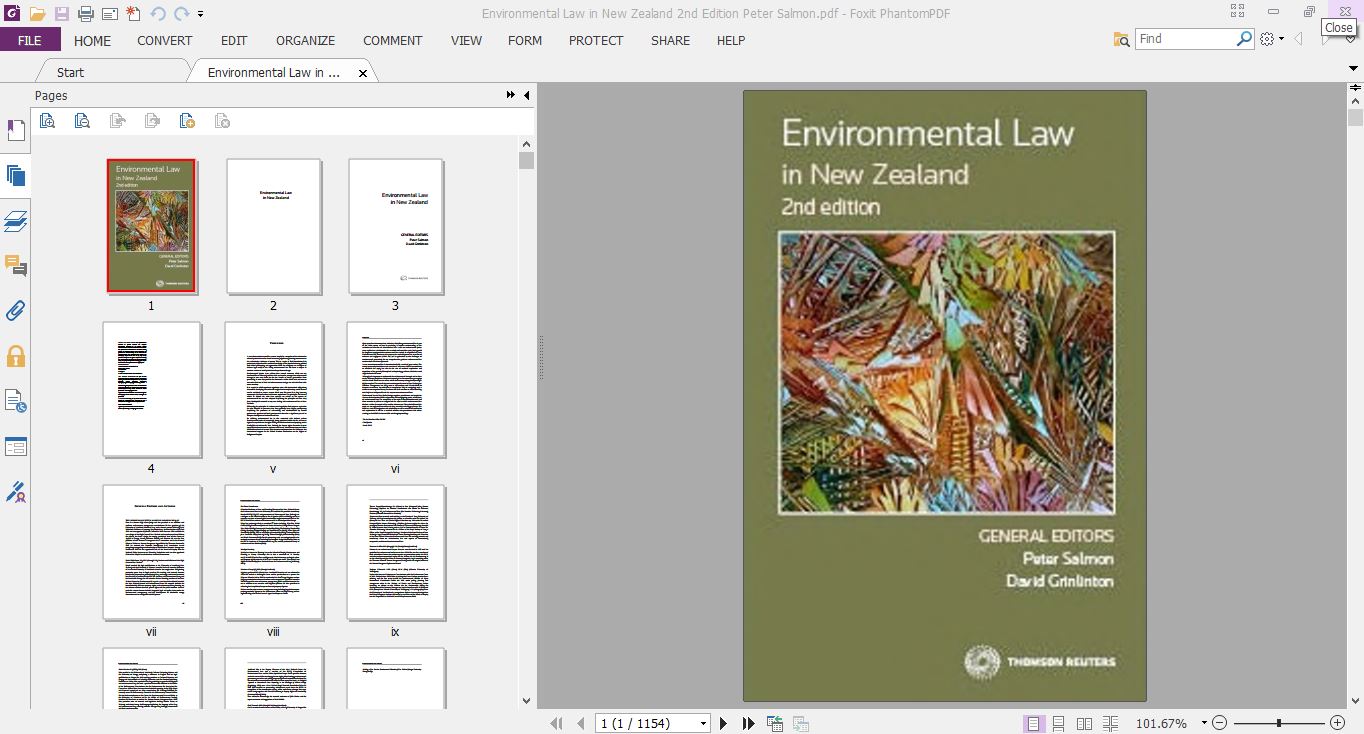Open the EDIT ribbon tab
1364x734 pixels.
click(234, 40)
